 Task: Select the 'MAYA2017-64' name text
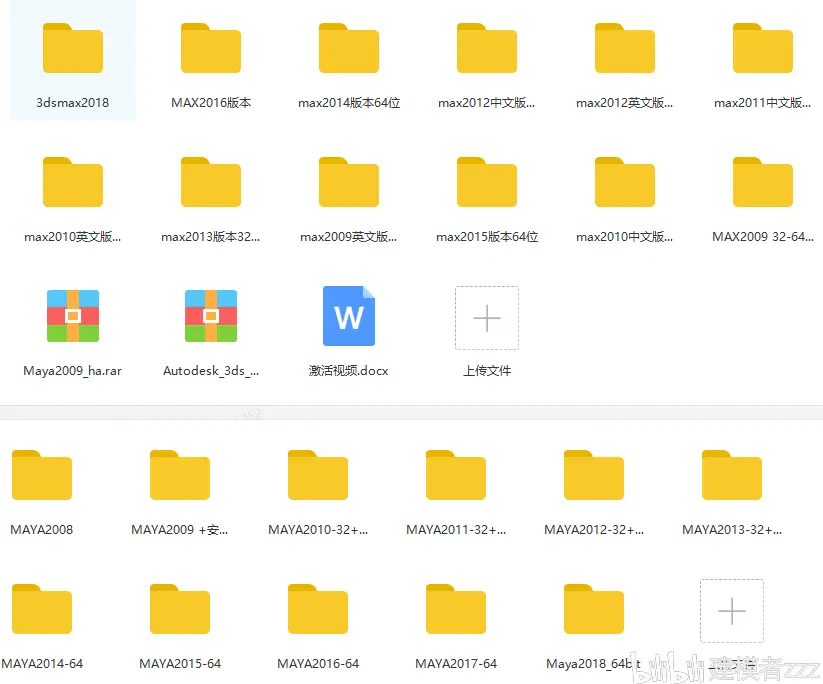pyautogui.click(x=456, y=664)
